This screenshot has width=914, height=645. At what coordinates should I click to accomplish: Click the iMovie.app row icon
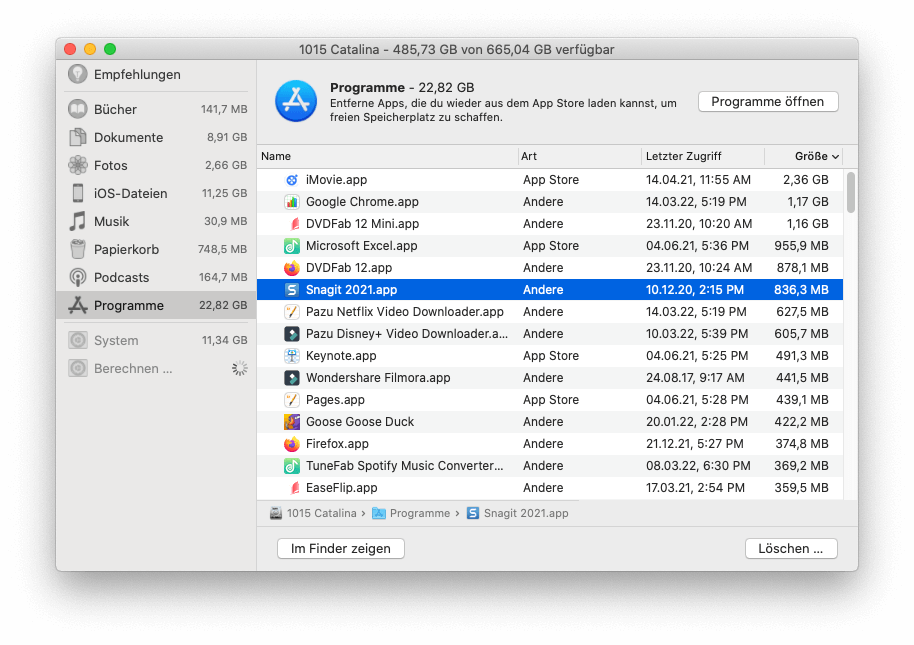coord(291,179)
